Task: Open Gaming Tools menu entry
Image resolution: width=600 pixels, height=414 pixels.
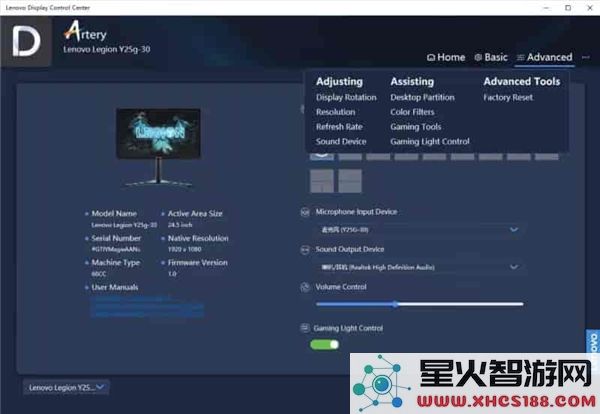Action: point(416,127)
